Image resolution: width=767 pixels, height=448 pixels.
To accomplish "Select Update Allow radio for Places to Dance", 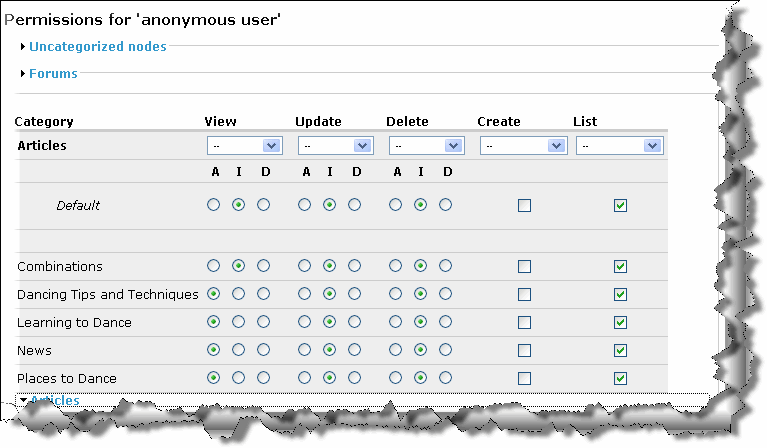I will tap(304, 378).
